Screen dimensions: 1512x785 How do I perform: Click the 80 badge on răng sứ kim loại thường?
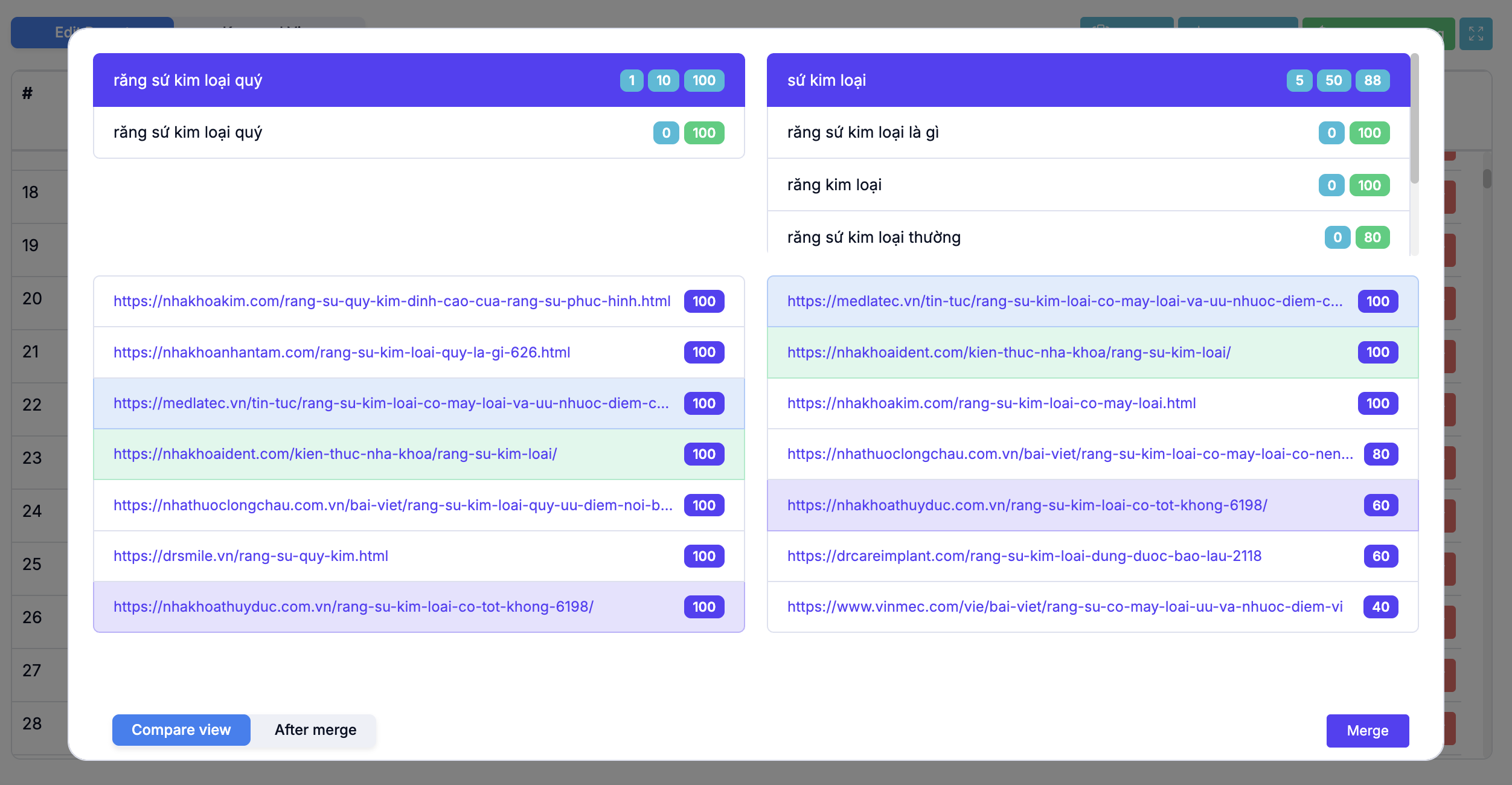[x=1373, y=237]
